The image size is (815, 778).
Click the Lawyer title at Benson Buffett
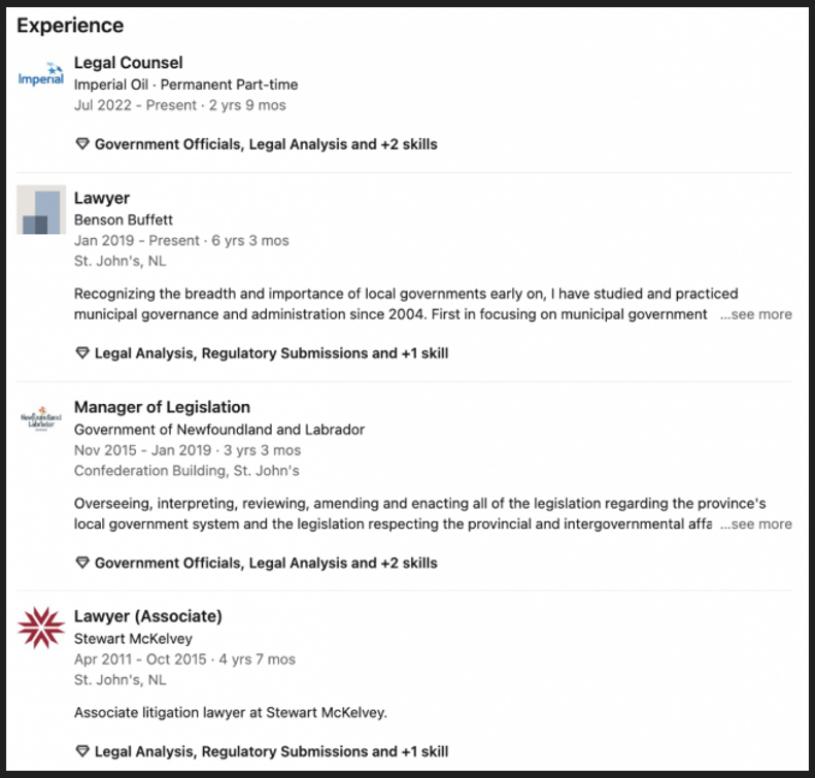102,198
